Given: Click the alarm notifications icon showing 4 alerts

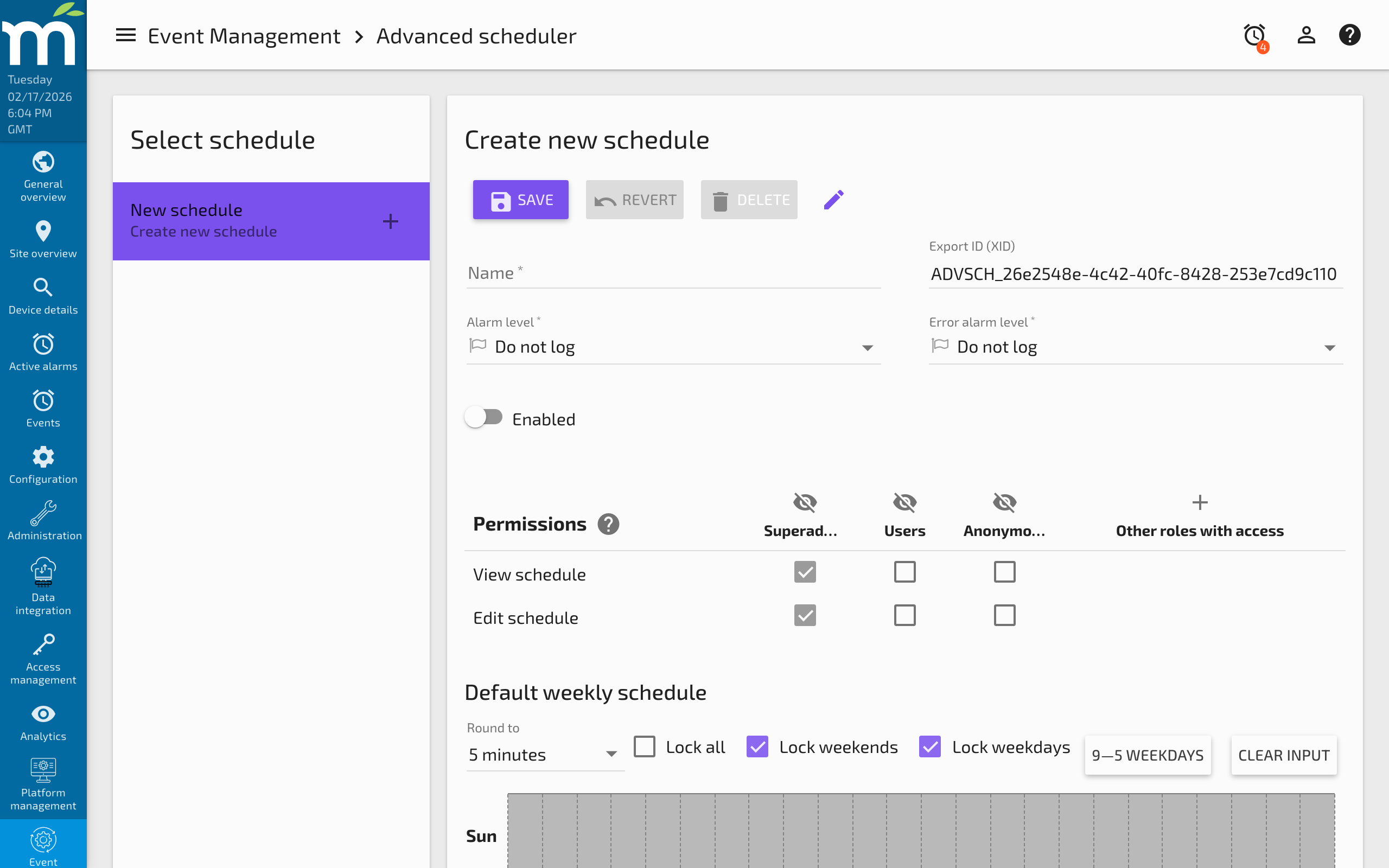Looking at the screenshot, I should pyautogui.click(x=1254, y=35).
